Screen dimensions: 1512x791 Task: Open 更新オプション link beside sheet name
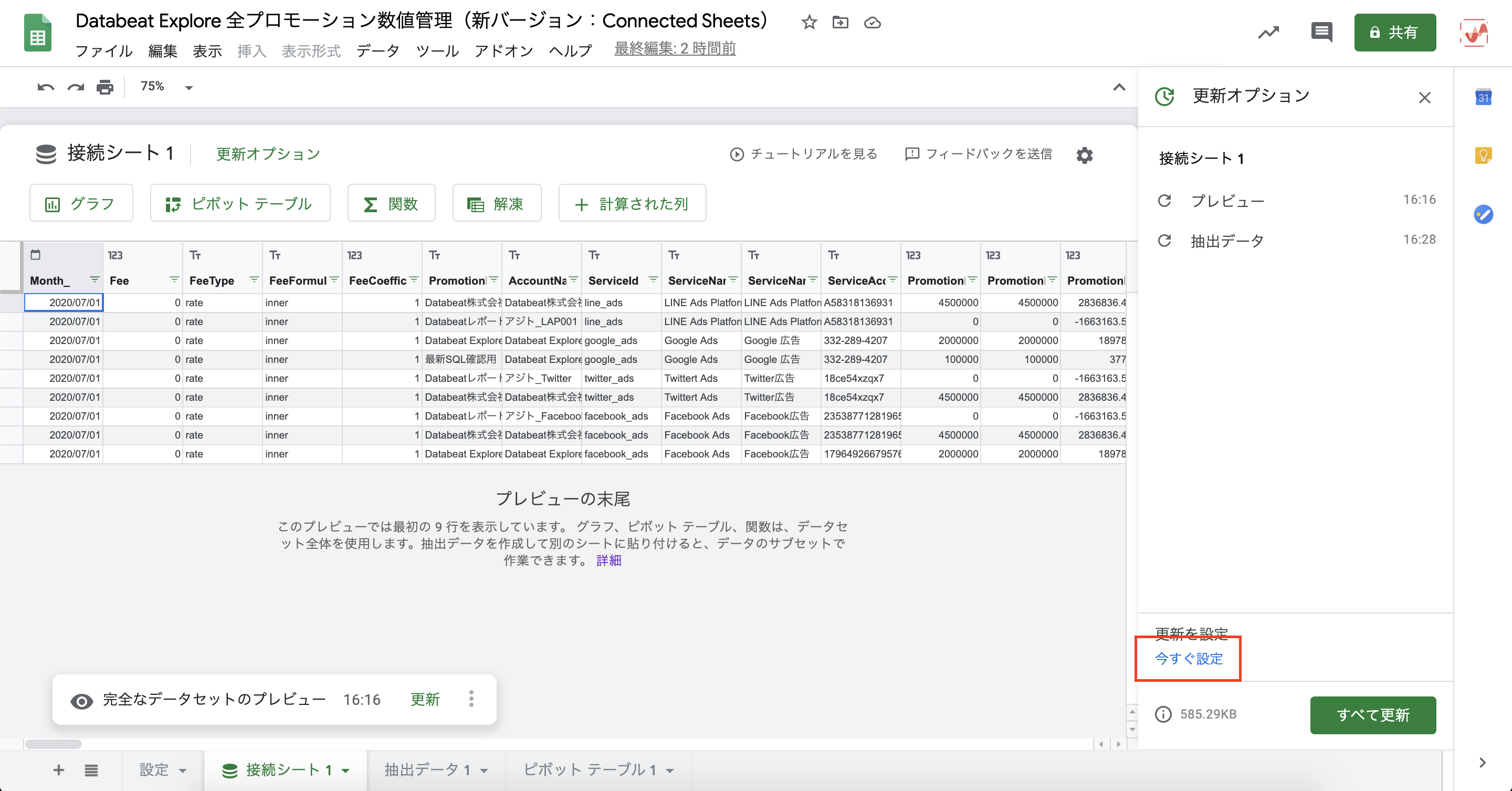click(268, 154)
